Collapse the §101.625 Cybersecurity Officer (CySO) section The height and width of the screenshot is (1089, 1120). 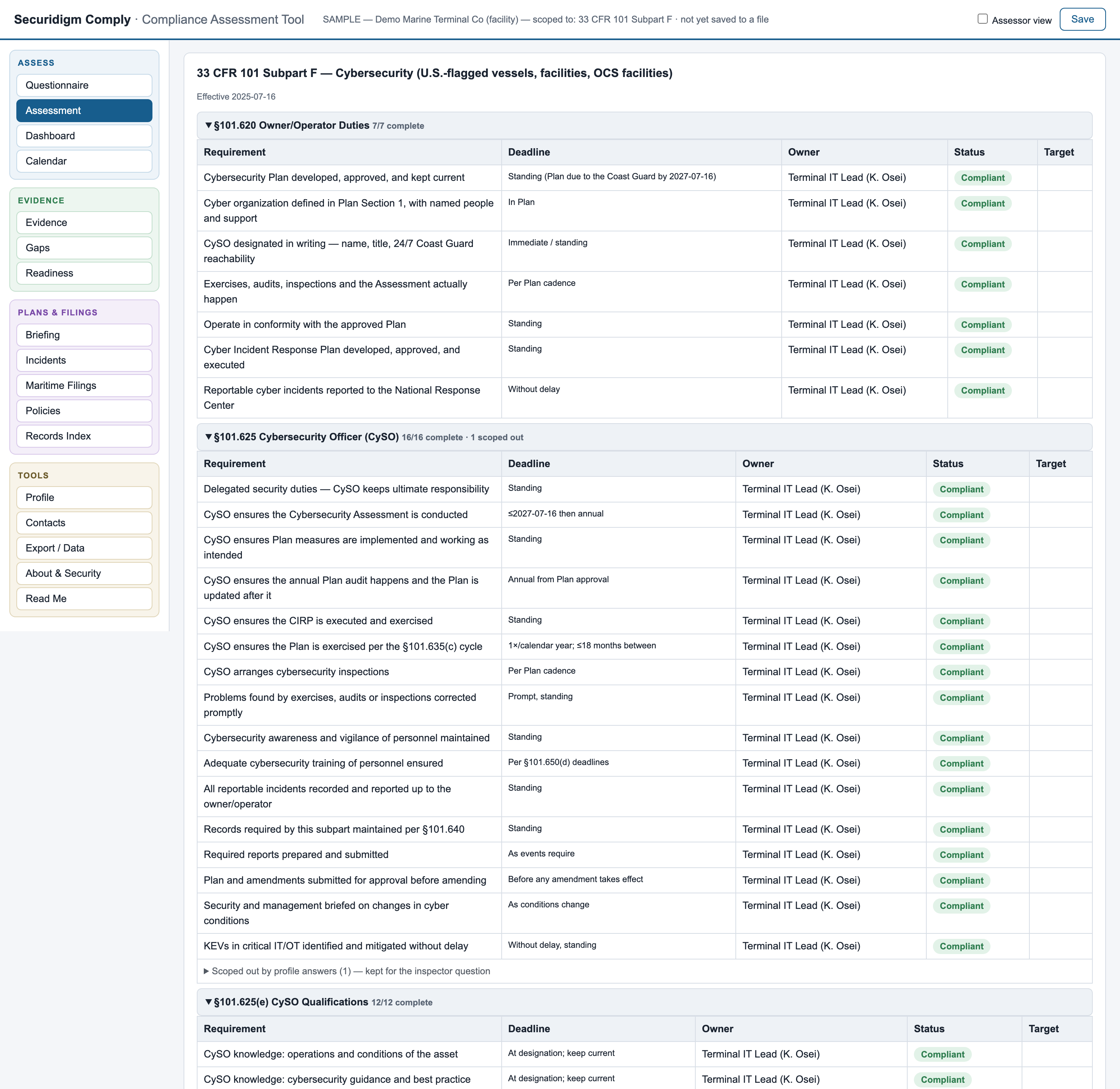tap(644, 437)
